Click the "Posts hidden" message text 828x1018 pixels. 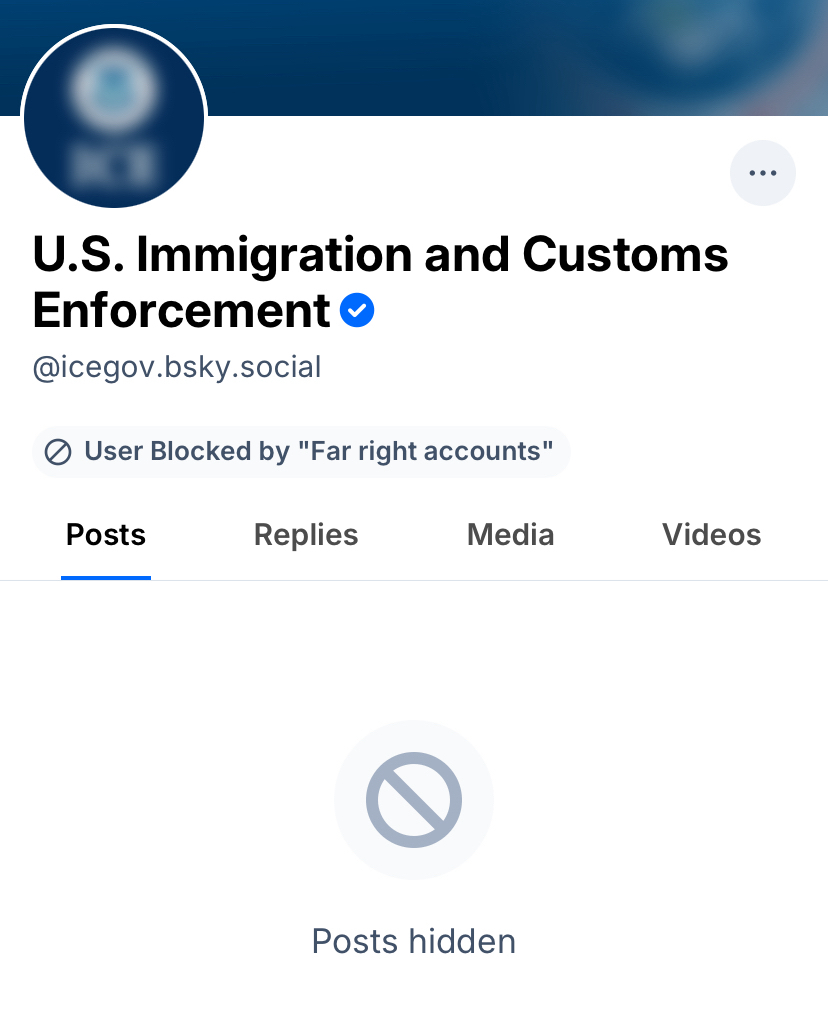(413, 941)
